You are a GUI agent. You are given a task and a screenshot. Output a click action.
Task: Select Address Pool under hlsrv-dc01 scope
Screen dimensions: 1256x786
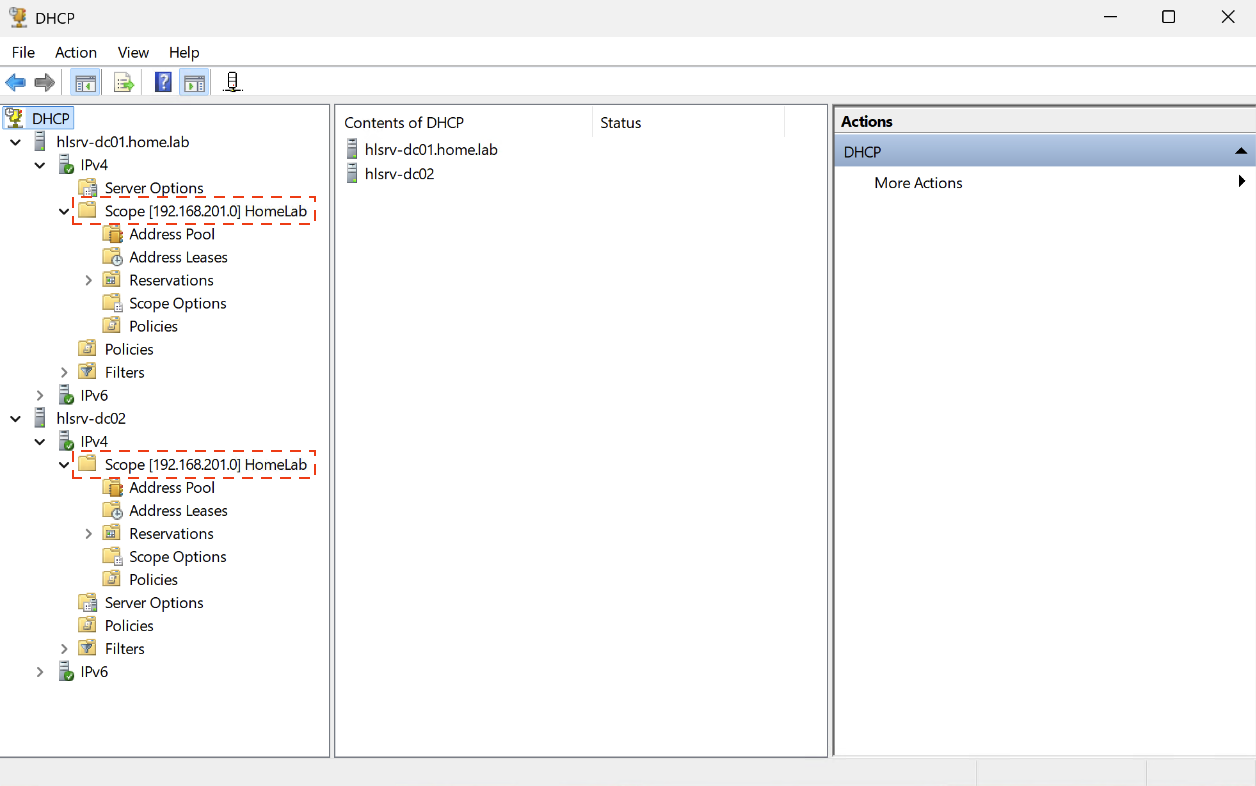171,234
